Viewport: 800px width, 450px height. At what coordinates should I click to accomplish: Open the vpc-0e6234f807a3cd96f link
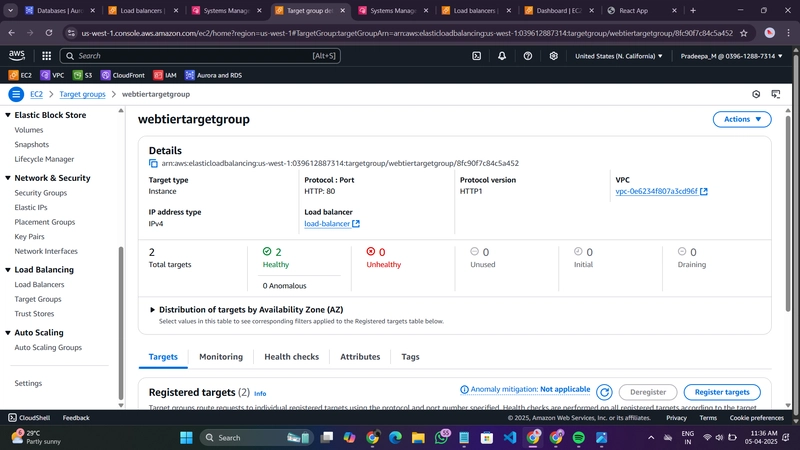click(661, 191)
